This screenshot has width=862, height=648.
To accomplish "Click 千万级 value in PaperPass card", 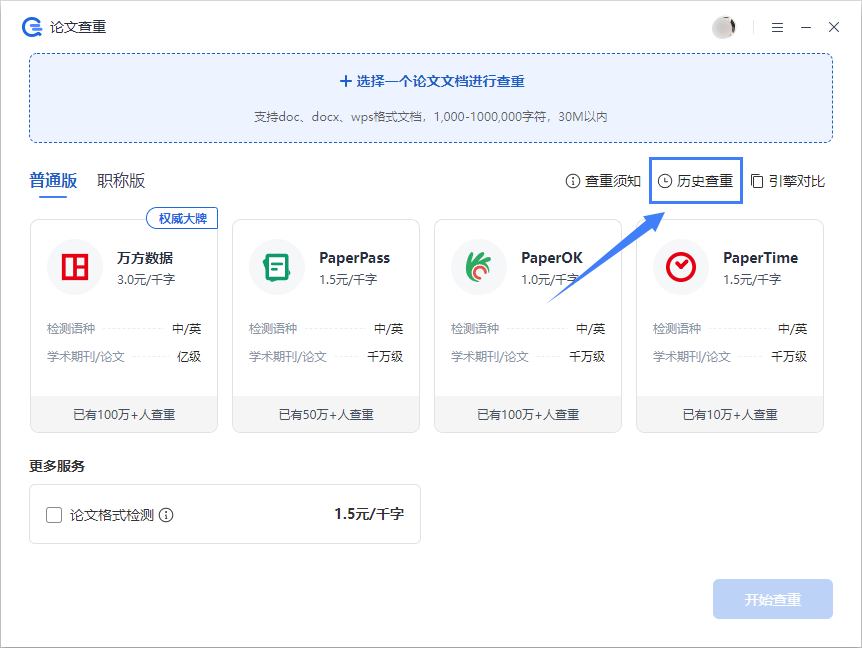I will point(385,357).
